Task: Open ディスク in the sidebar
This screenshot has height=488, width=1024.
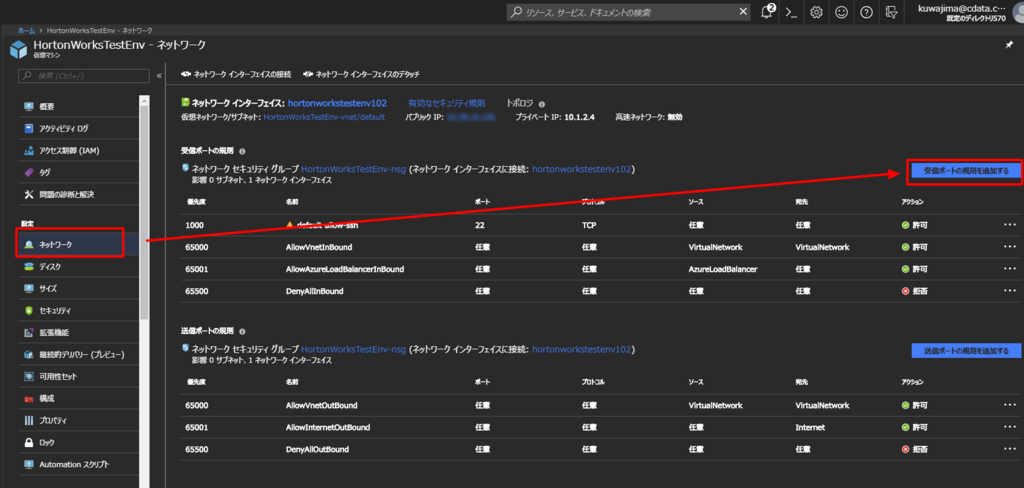Action: (x=78, y=267)
